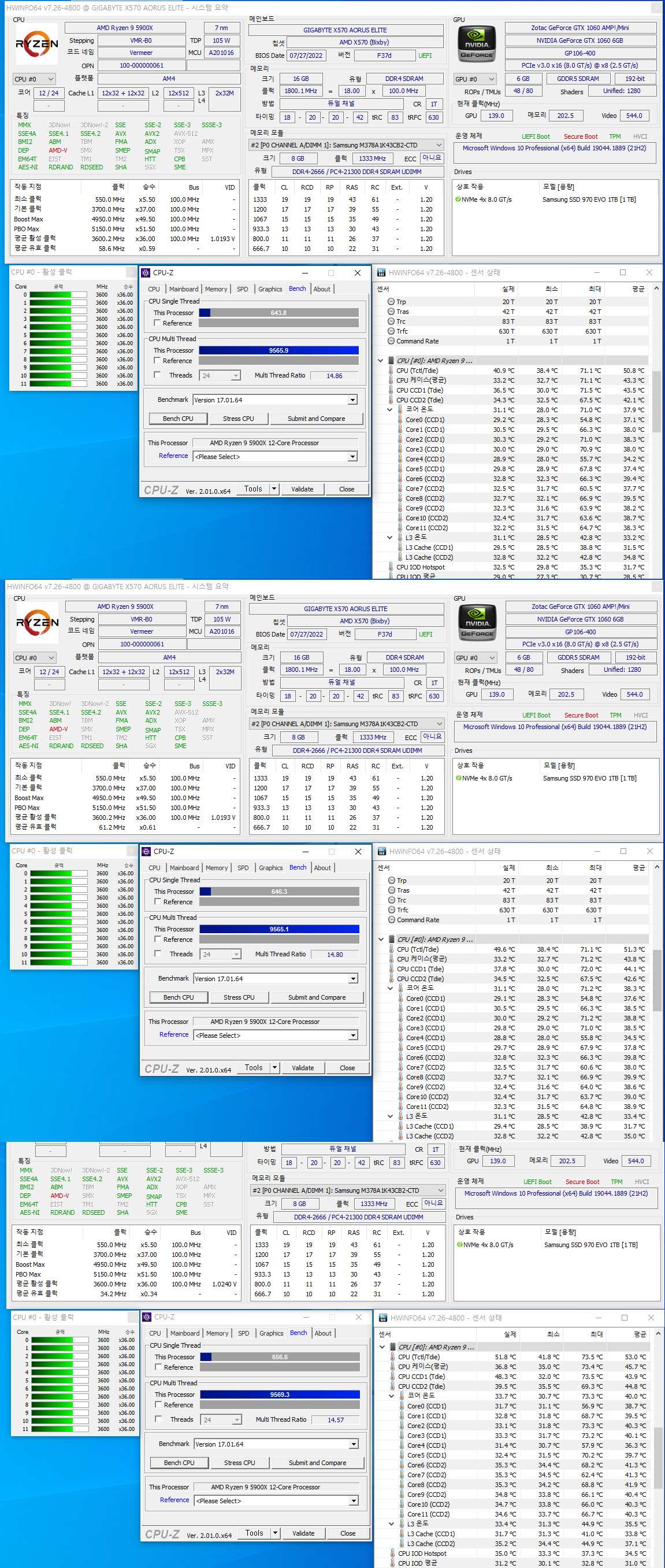The image size is (665, 1568).
Task: Click the thermometer icon of the Core0 (CCD1) row reading 29.2 °C
Action: pyautogui.click(x=400, y=420)
